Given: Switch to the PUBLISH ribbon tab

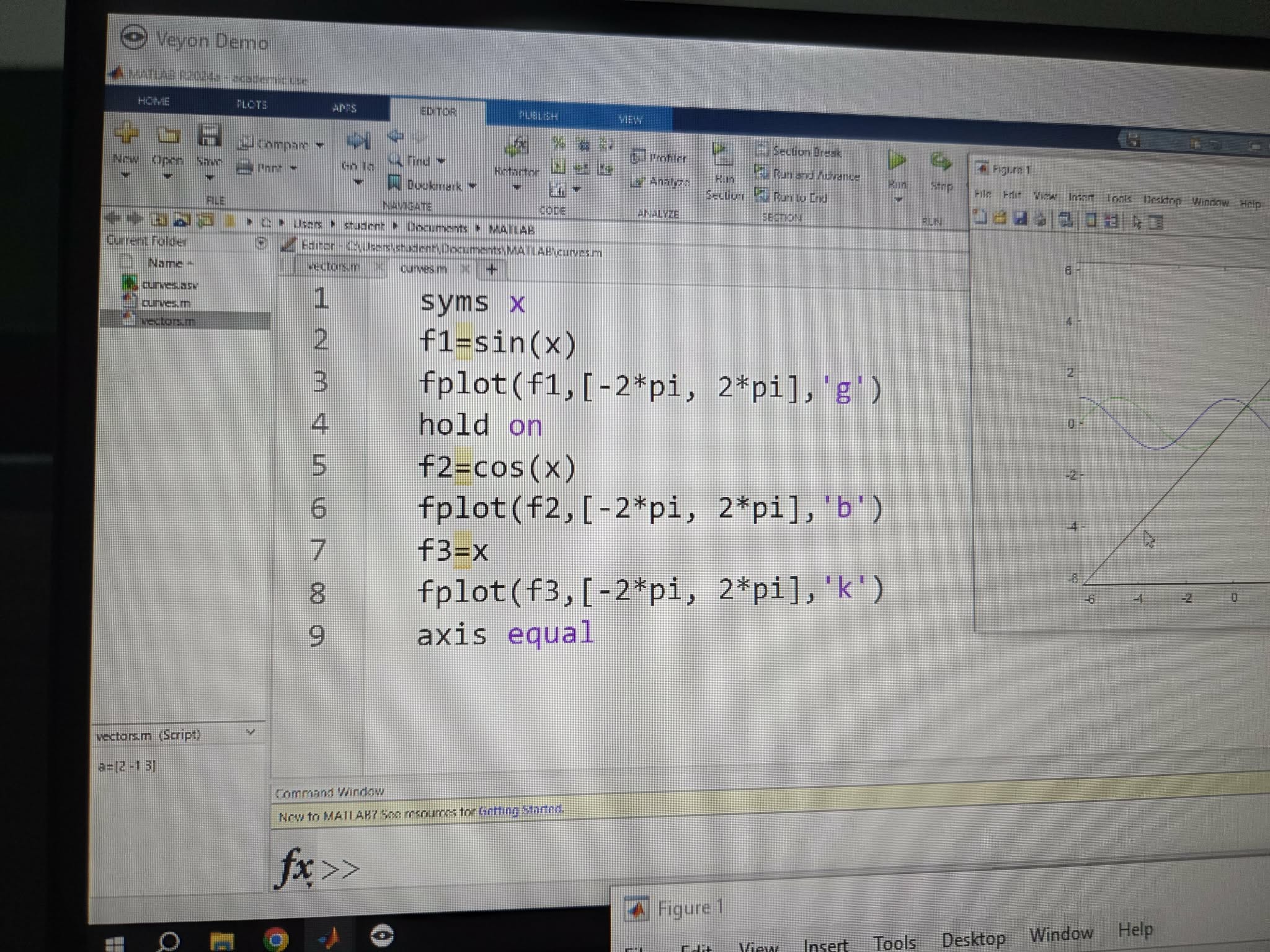Looking at the screenshot, I should [x=538, y=115].
